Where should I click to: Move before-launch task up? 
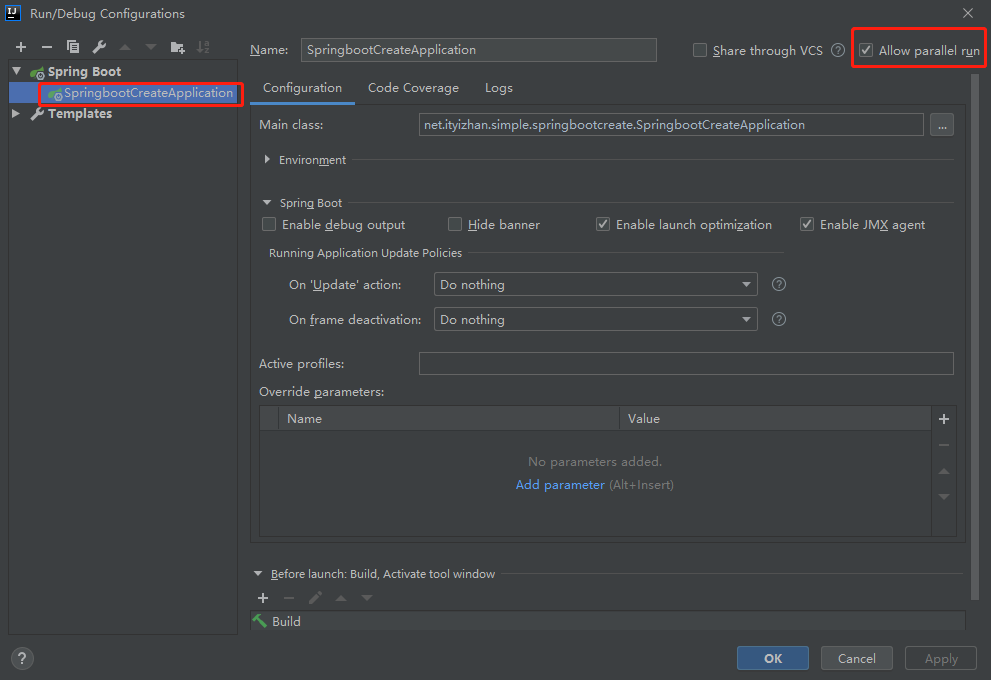[x=341, y=598]
